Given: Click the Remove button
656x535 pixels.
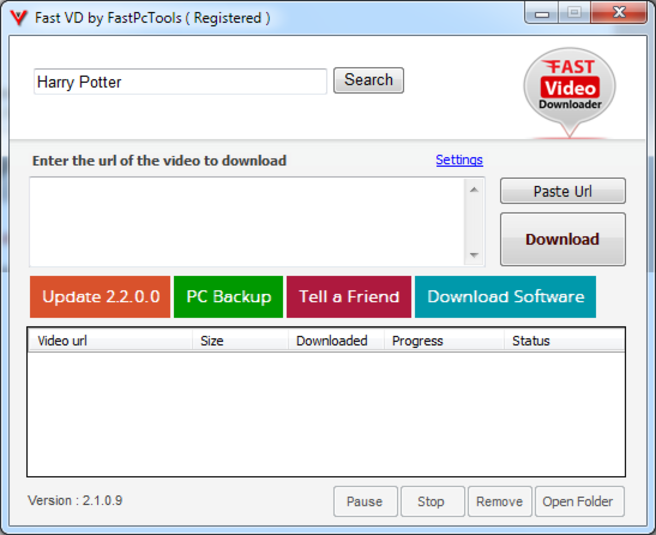Looking at the screenshot, I should [500, 501].
